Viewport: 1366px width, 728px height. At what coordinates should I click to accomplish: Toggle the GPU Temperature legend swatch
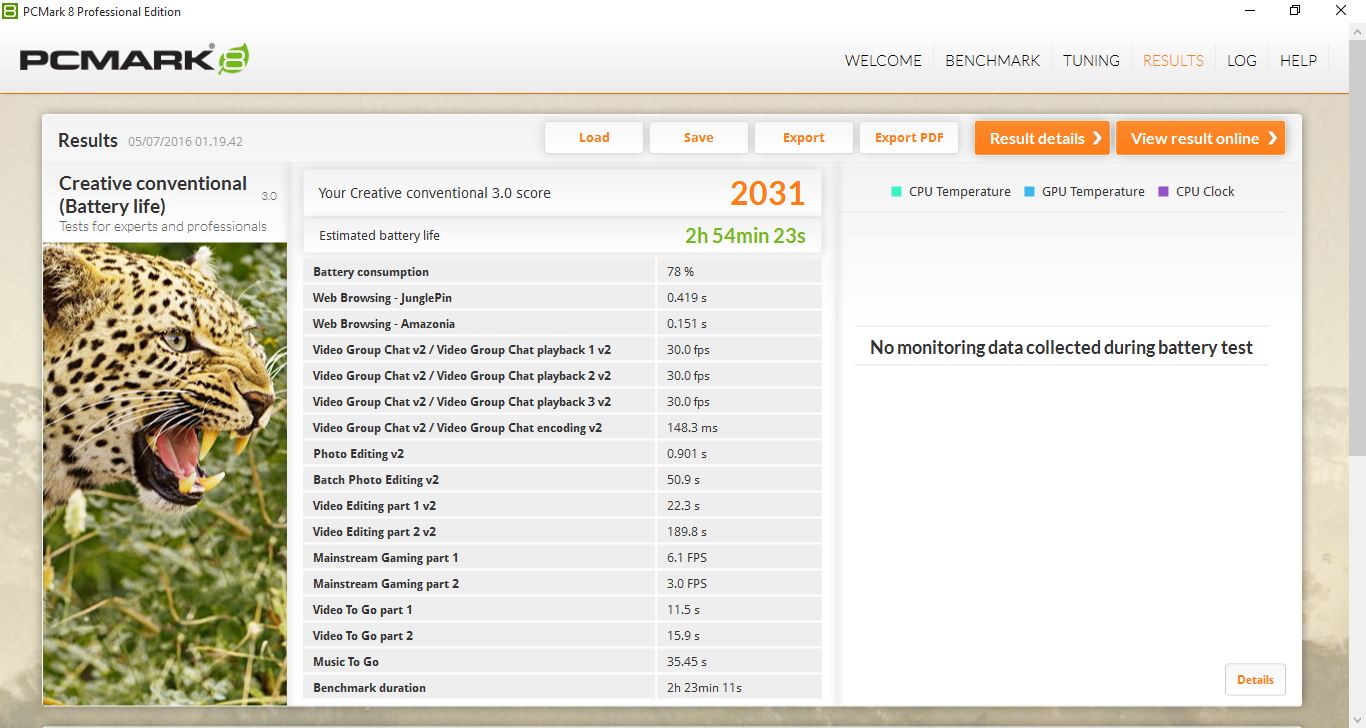1029,192
